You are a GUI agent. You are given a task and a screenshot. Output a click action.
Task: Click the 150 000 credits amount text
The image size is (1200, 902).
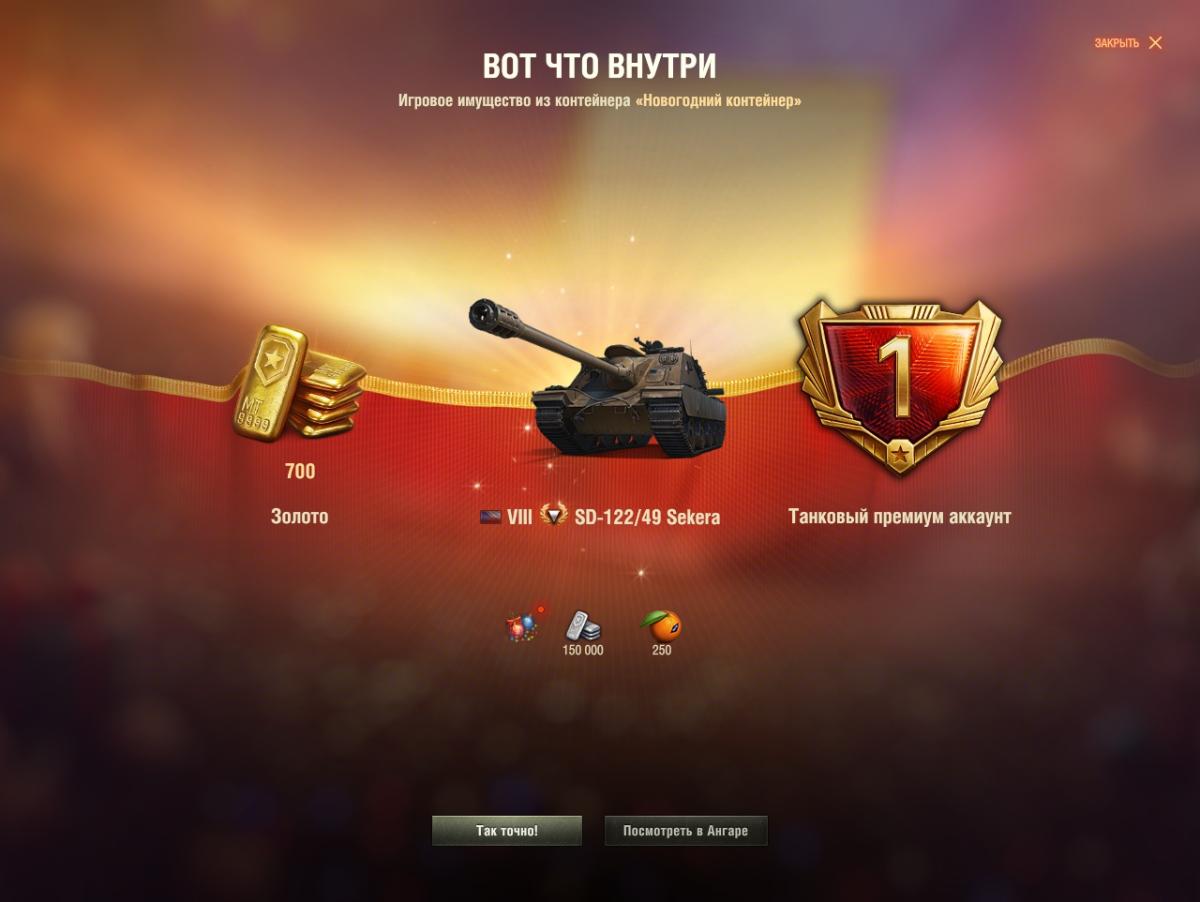(583, 650)
